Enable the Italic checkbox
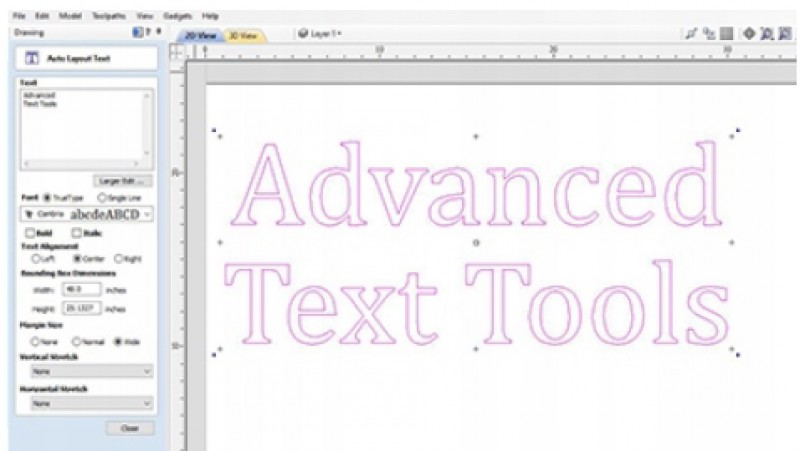 78,232
